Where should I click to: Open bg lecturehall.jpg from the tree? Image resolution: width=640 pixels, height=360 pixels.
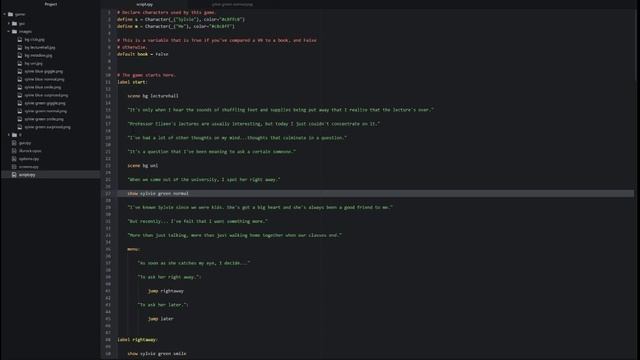click(40, 47)
